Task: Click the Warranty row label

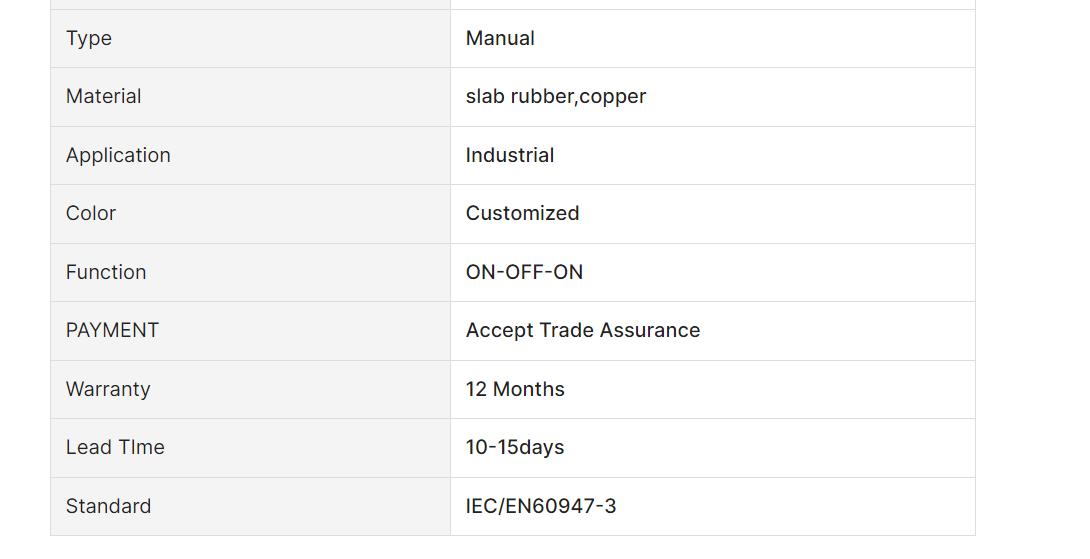Action: pos(108,389)
